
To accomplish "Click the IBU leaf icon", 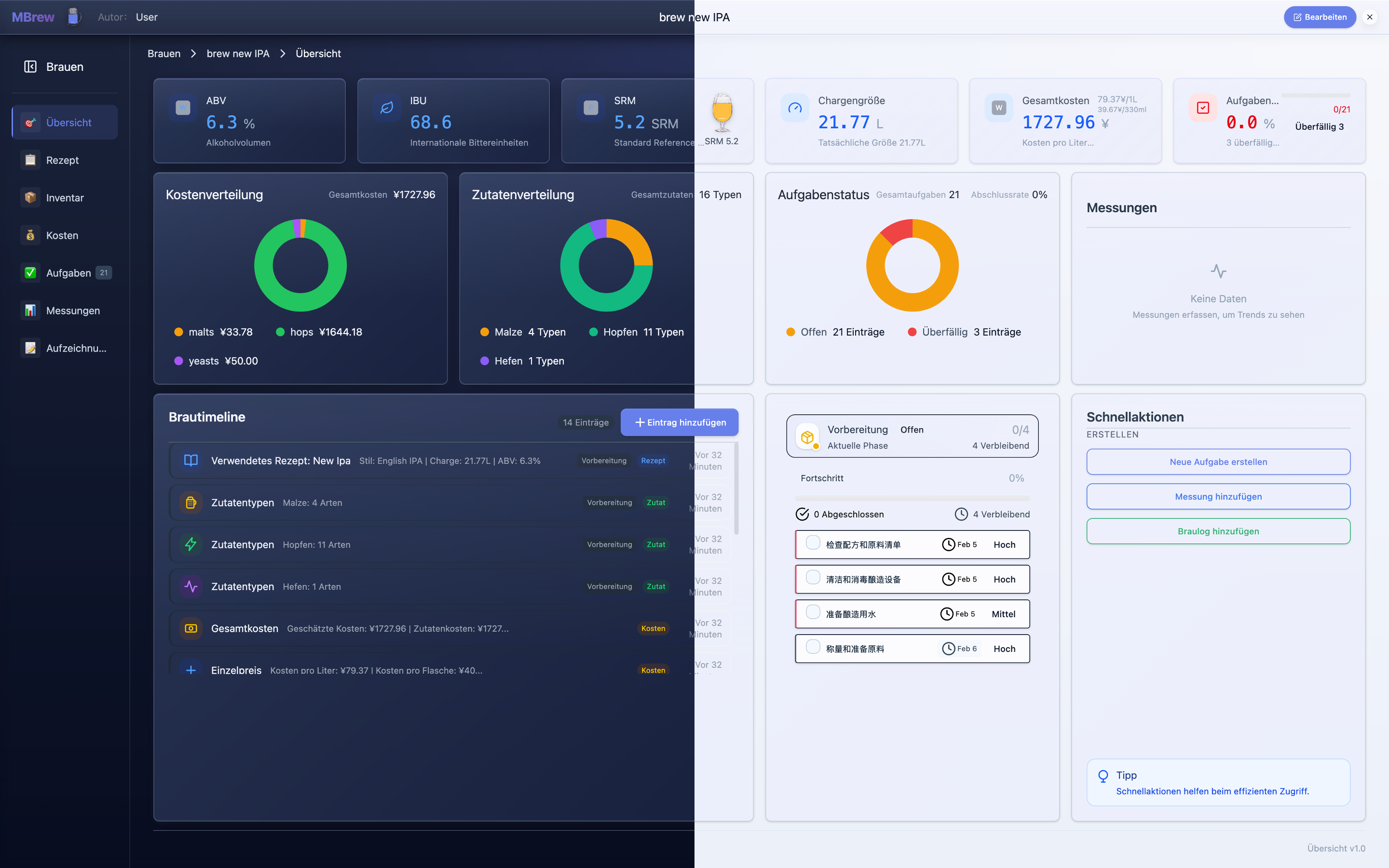I will (x=387, y=108).
